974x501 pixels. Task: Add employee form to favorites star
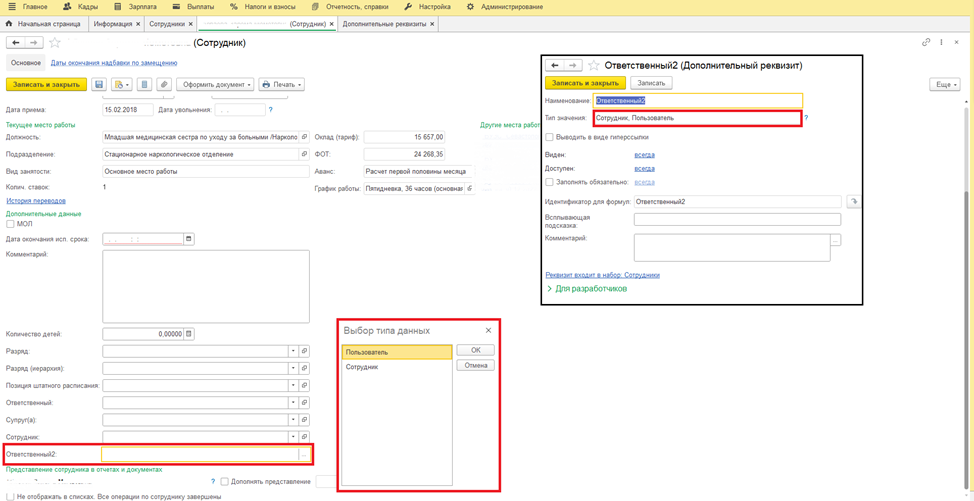point(55,43)
